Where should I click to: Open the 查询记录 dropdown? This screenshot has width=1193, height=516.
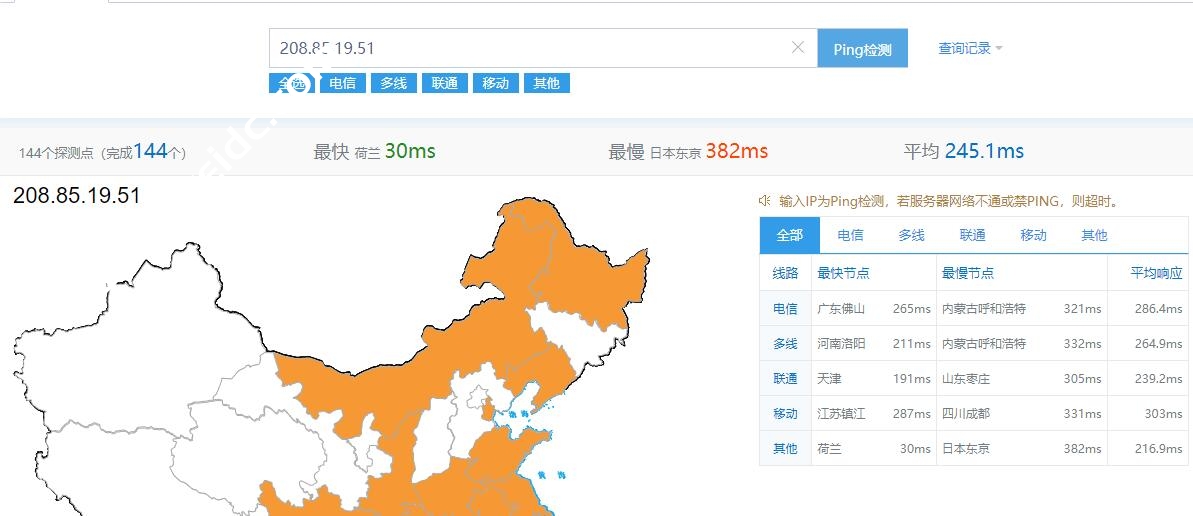pos(970,49)
